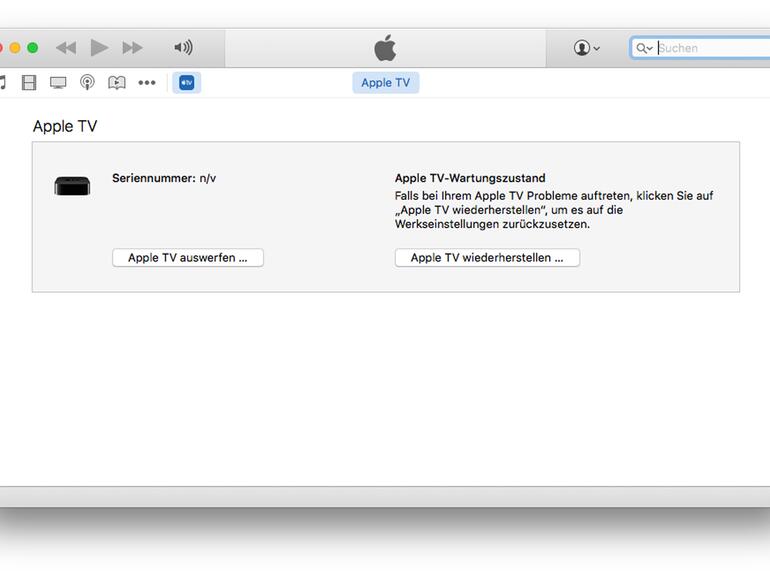Viewport: 770px width, 578px height.
Task: Click the volume speaker icon
Action: click(183, 48)
